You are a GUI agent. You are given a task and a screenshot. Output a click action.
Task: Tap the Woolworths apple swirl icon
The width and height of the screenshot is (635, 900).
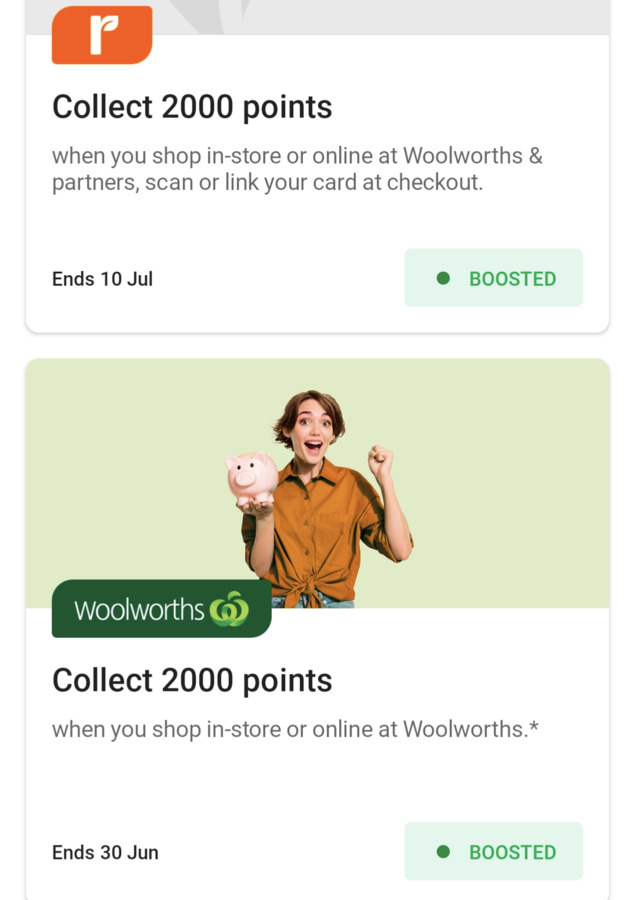[x=229, y=608]
